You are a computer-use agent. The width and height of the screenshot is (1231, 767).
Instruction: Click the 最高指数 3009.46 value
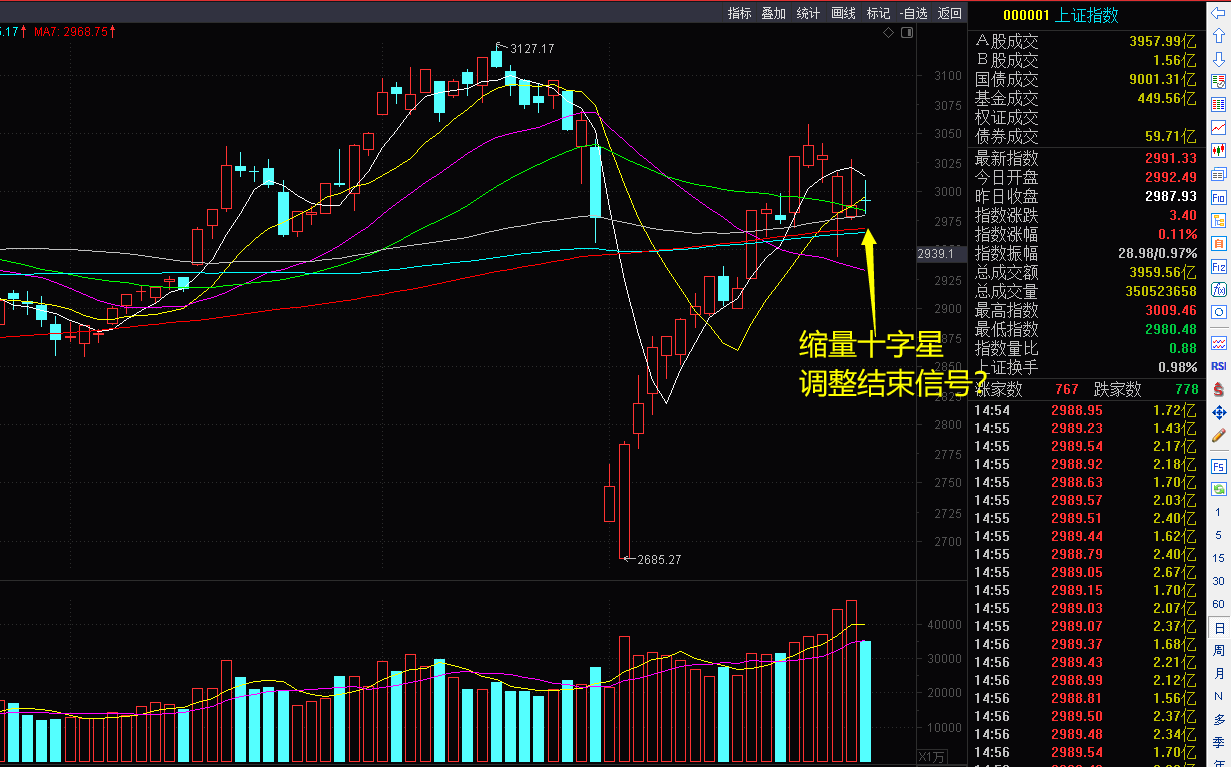[x=1170, y=310]
